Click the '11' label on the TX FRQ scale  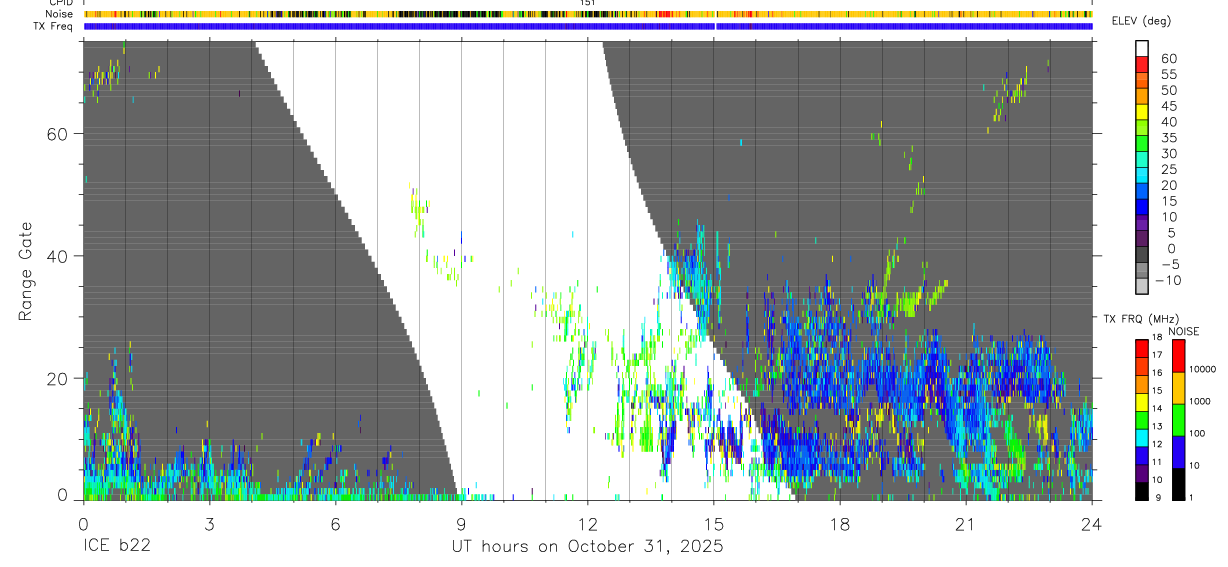point(1158,462)
